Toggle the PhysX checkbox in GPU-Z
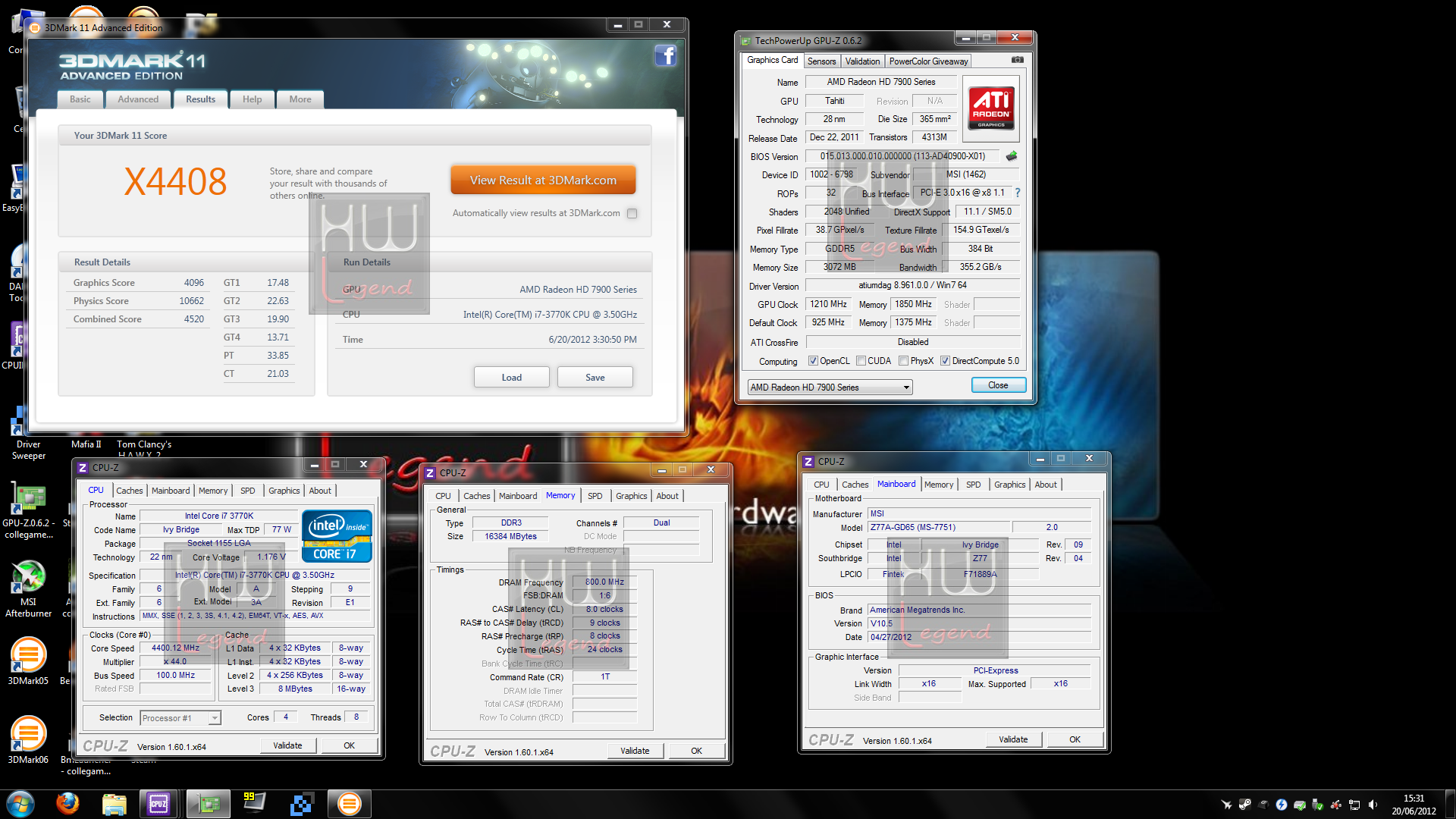Image resolution: width=1456 pixels, height=819 pixels. coord(903,361)
